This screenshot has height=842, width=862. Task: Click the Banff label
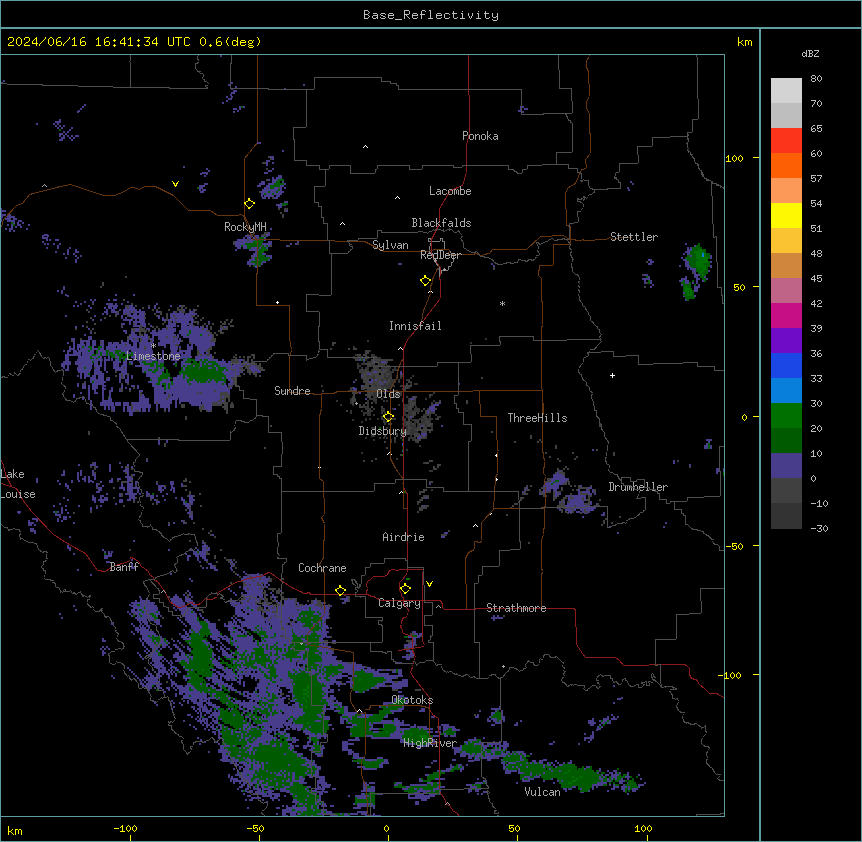(x=124, y=567)
